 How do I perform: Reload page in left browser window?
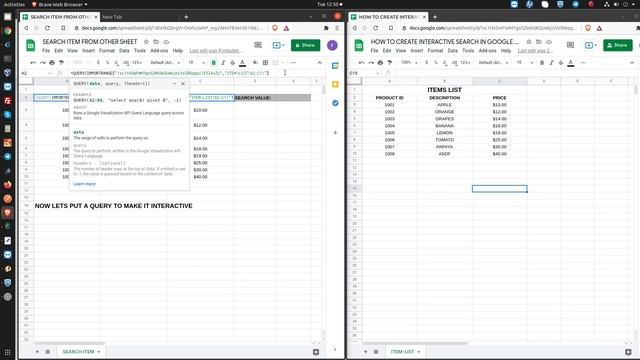coord(47,28)
